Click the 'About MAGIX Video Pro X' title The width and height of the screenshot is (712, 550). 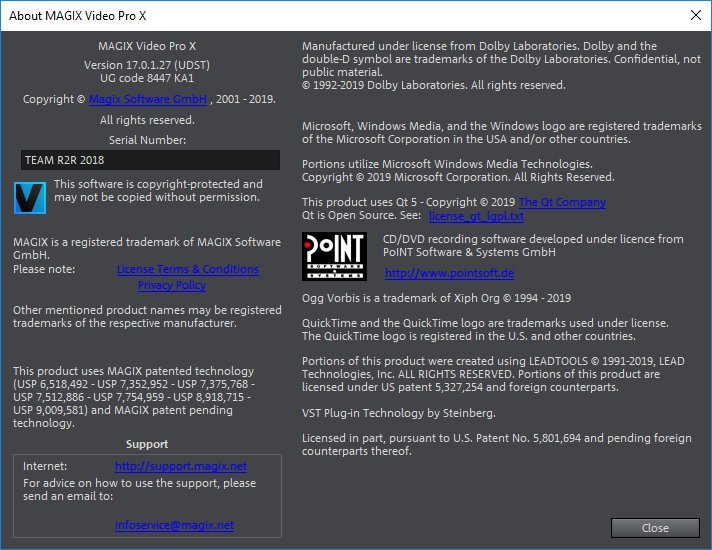[78, 15]
